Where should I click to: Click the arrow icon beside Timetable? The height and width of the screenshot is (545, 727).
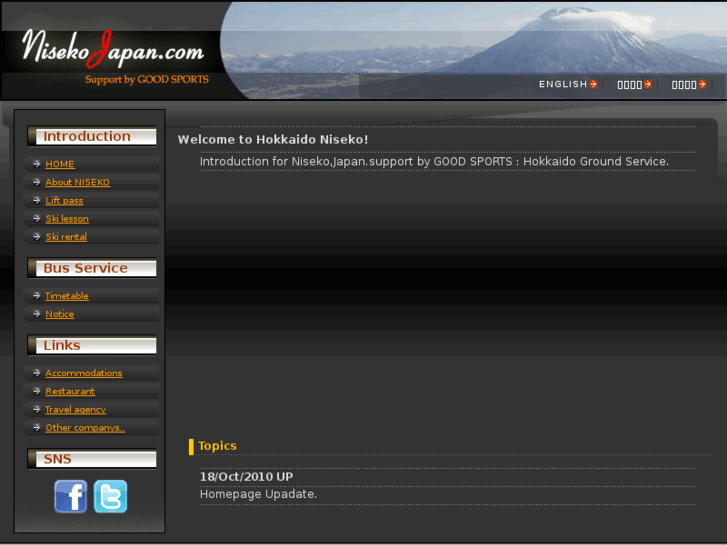(x=37, y=295)
